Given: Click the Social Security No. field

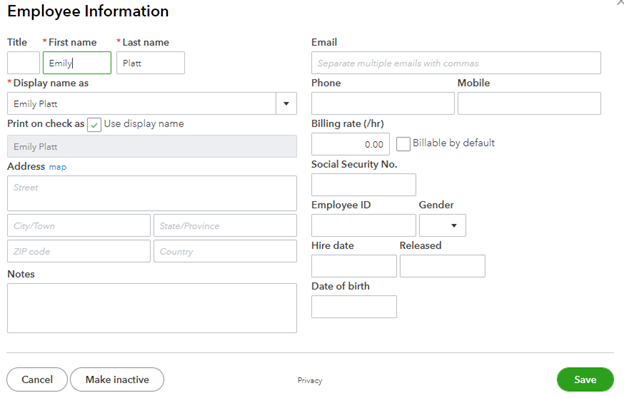Looking at the screenshot, I should tap(364, 185).
